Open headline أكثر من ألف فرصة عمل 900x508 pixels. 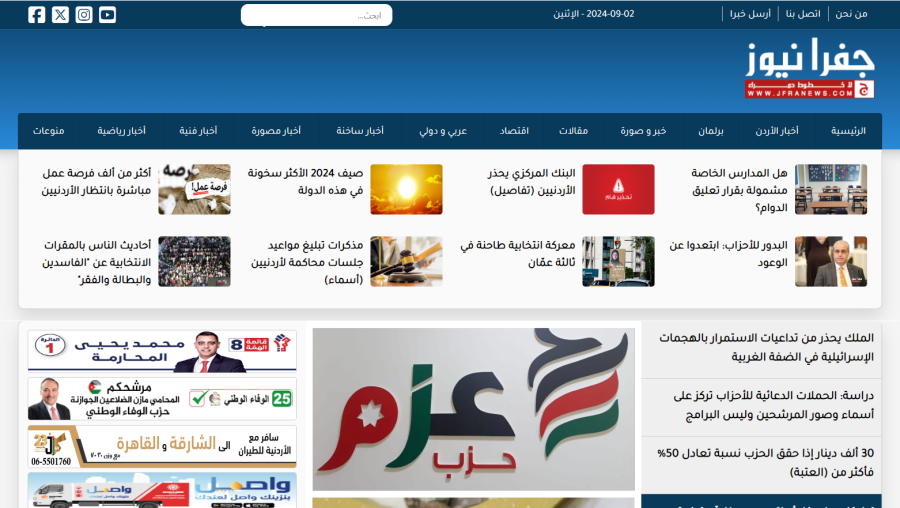(96, 181)
